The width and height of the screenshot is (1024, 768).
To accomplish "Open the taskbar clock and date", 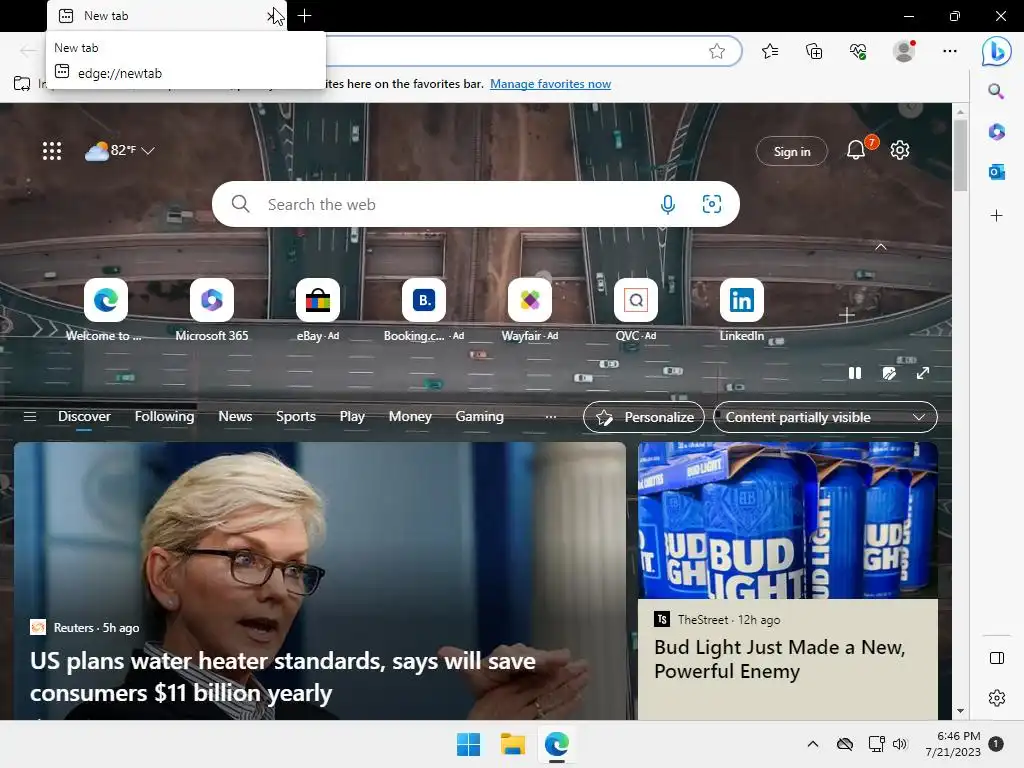I will [x=953, y=744].
